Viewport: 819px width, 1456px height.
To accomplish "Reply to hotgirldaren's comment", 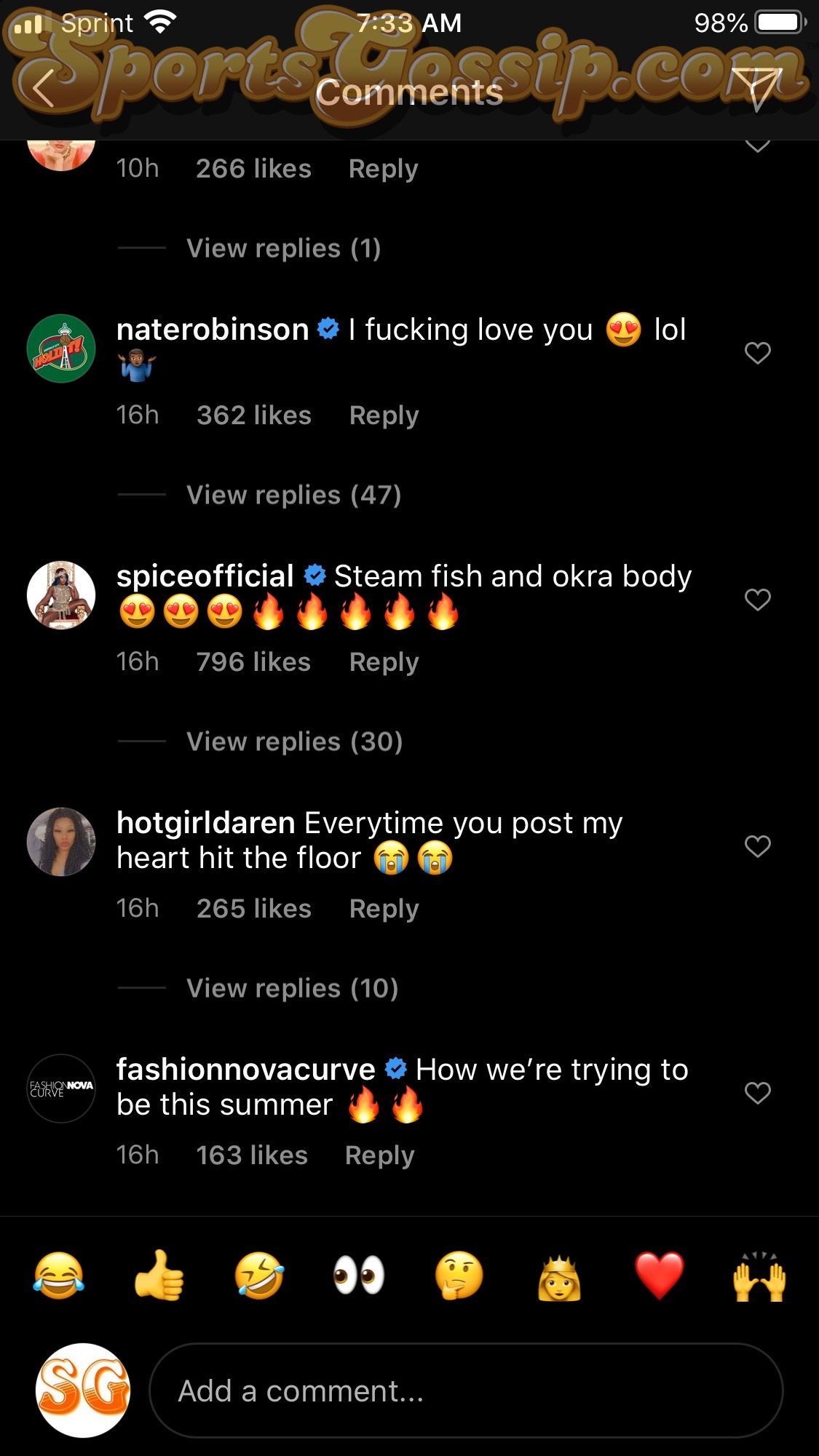I will [x=384, y=909].
